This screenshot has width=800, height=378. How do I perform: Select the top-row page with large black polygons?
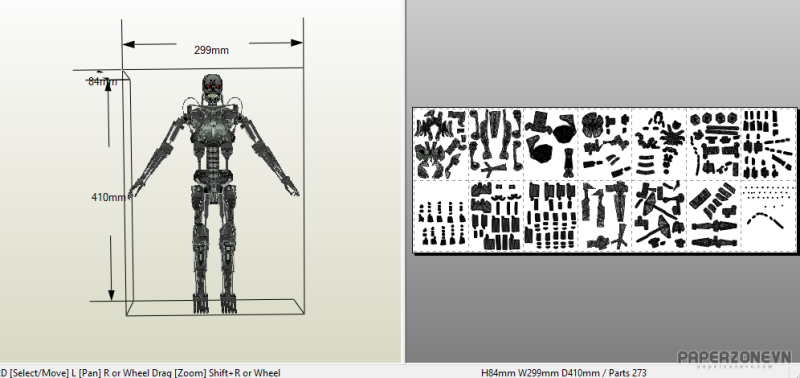click(551, 144)
